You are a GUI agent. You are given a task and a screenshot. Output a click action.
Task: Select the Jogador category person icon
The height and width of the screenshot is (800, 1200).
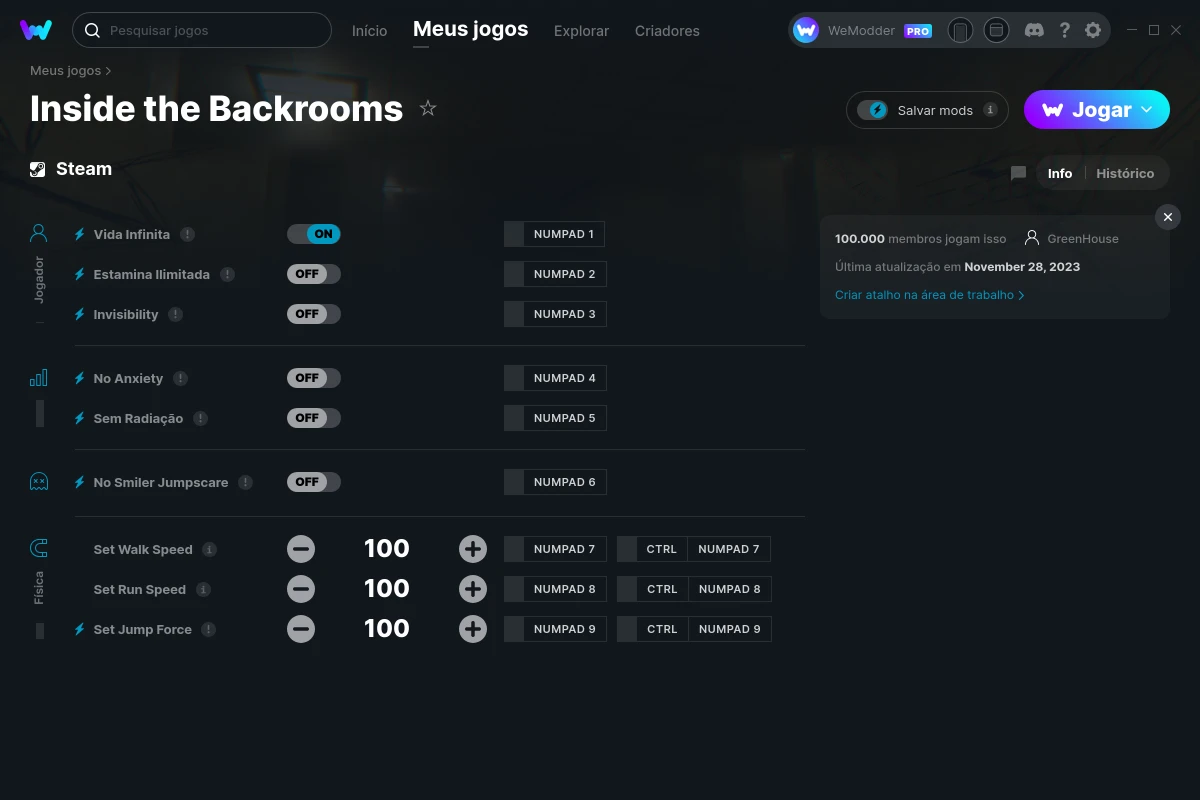[x=39, y=233]
